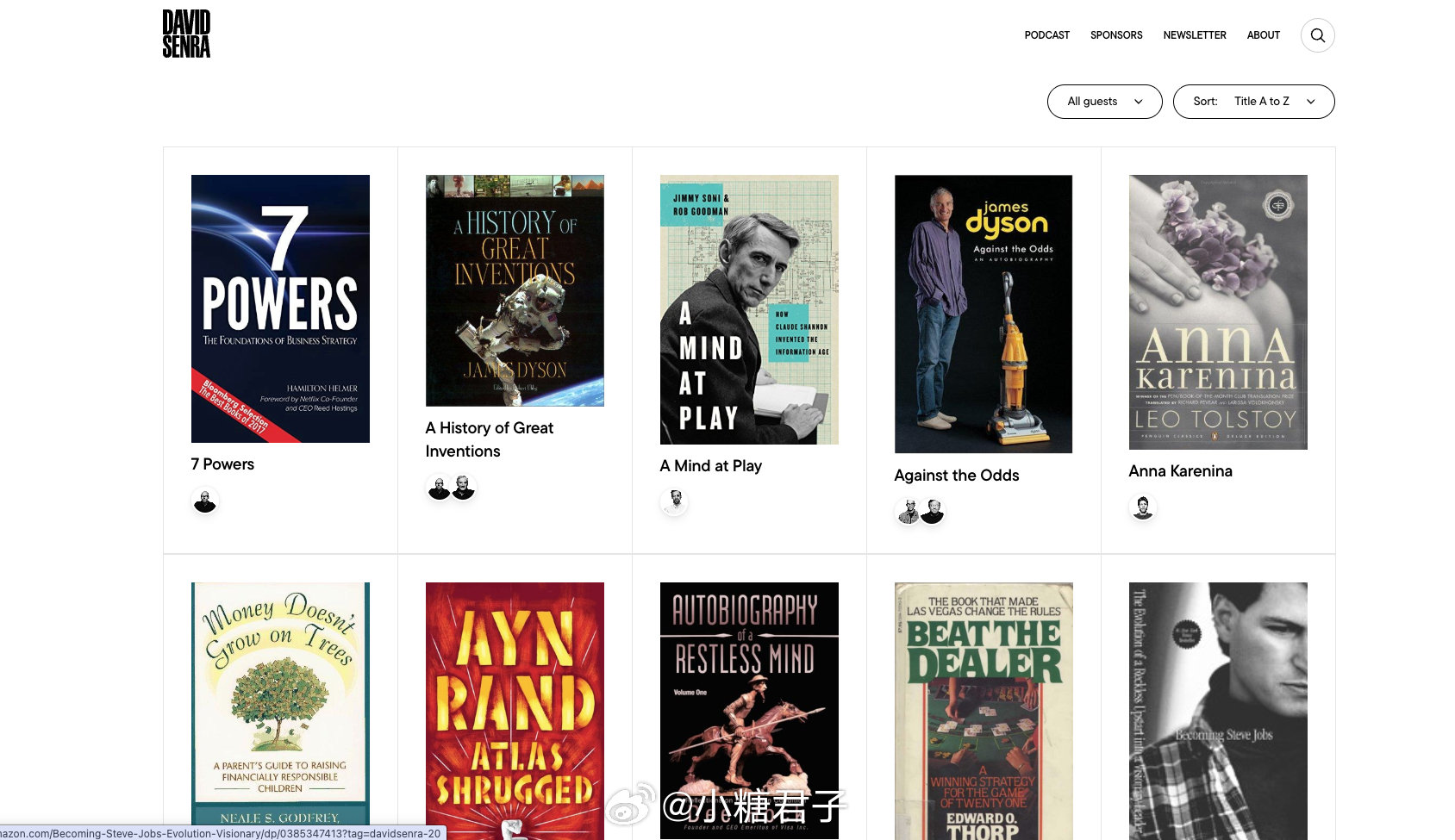The image size is (1455, 840).
Task: View the James Dyson Against the Odds cover
Action: (984, 314)
